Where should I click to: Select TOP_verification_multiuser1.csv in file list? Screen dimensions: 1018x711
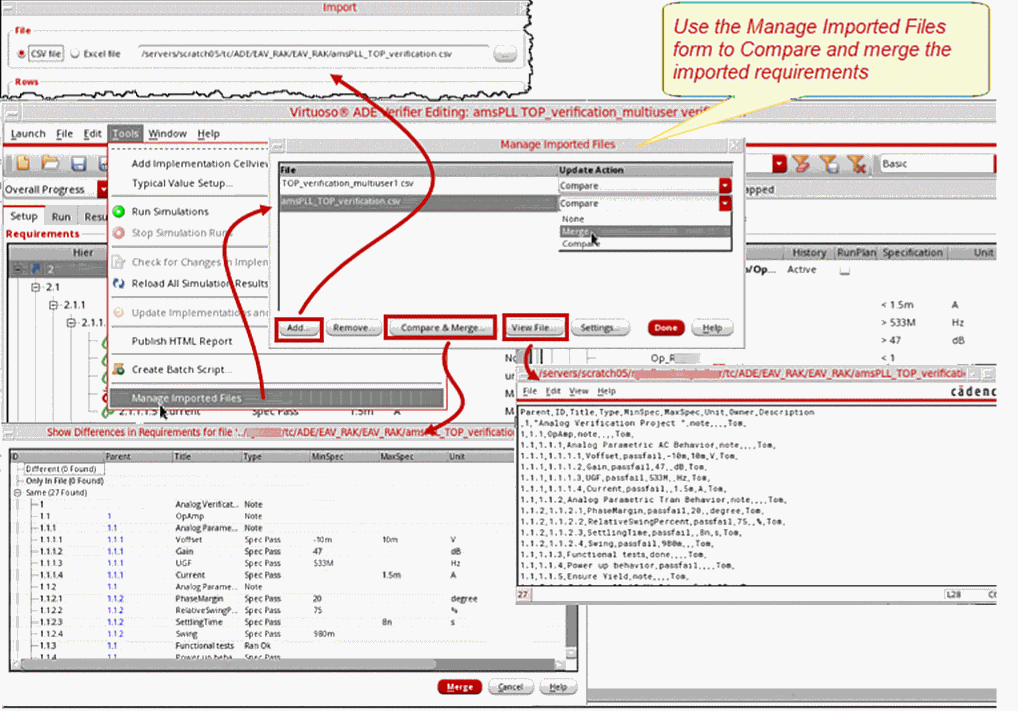(x=418, y=183)
